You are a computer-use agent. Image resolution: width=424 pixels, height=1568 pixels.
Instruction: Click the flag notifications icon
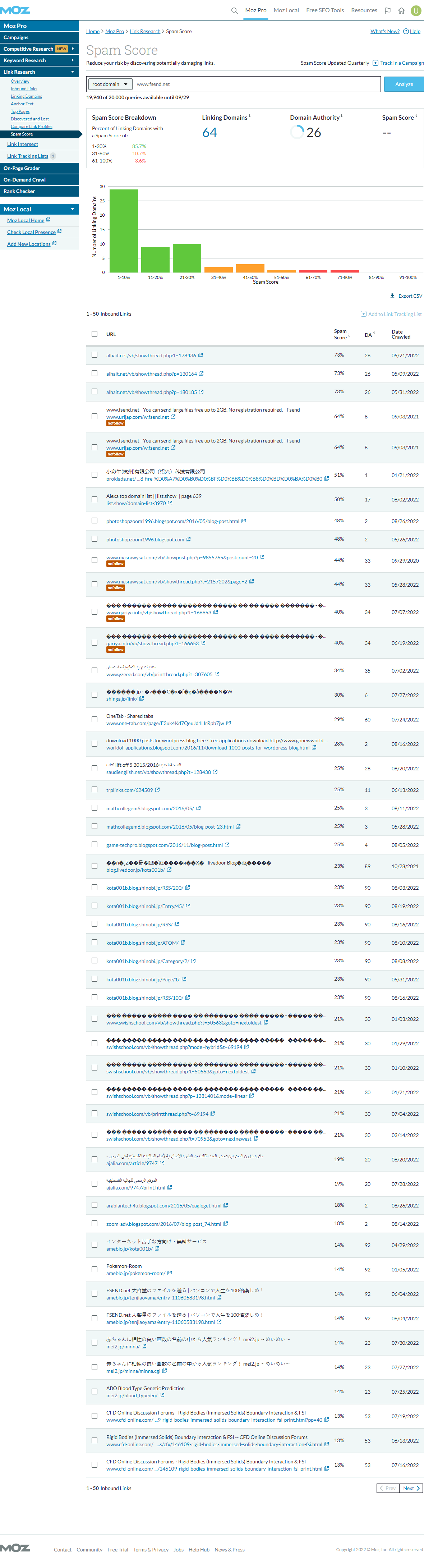[x=387, y=10]
